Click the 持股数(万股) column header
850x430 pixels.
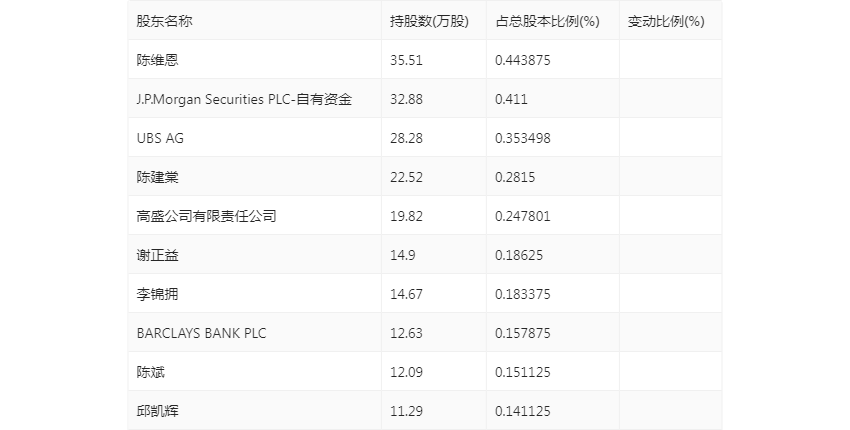tap(429, 21)
